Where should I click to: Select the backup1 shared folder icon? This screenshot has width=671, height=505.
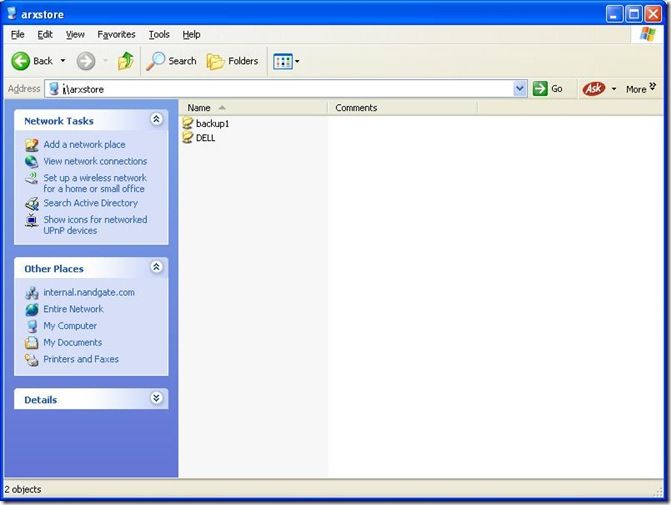click(187, 123)
